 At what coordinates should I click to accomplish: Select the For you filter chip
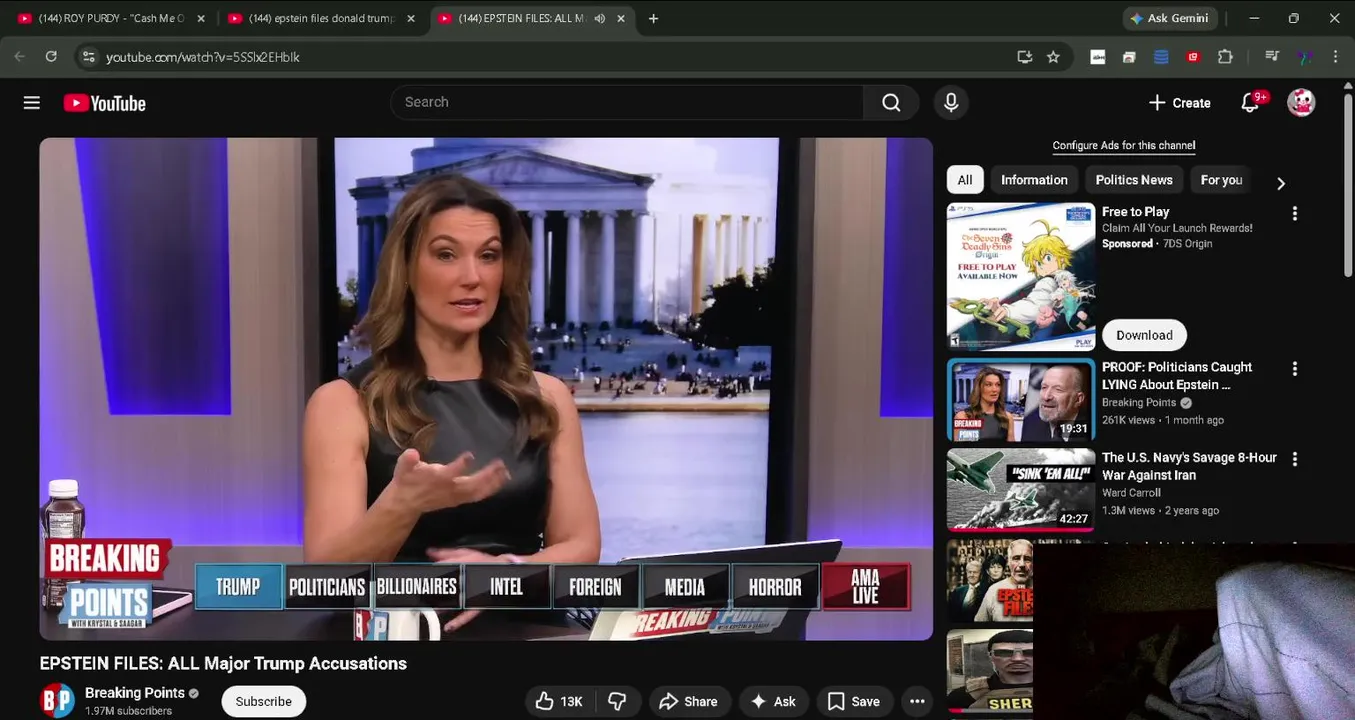[1221, 180]
